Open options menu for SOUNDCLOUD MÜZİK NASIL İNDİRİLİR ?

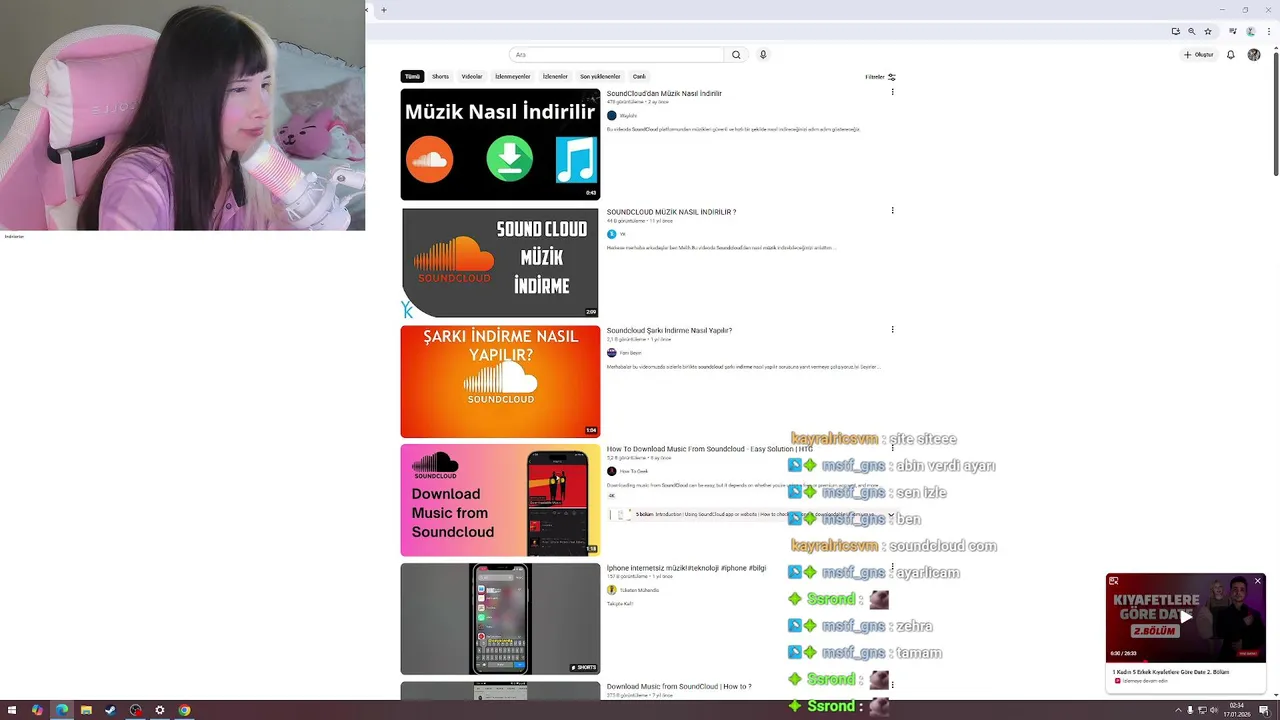pos(892,211)
